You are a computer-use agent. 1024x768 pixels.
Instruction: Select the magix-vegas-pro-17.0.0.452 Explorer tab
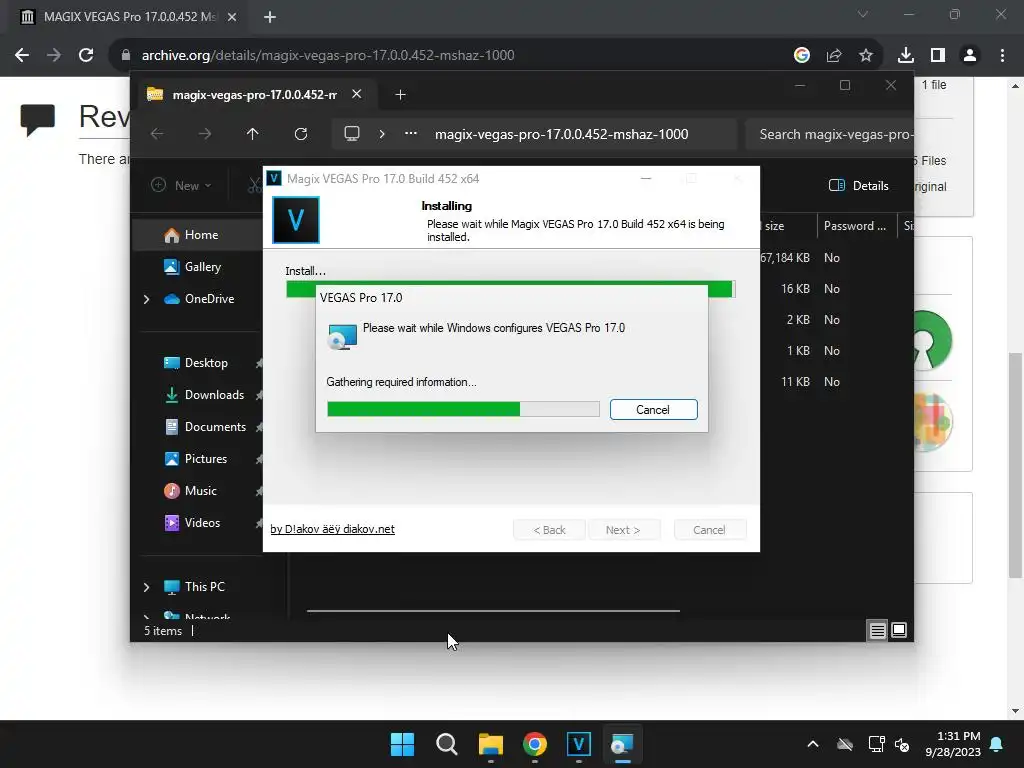tap(253, 95)
